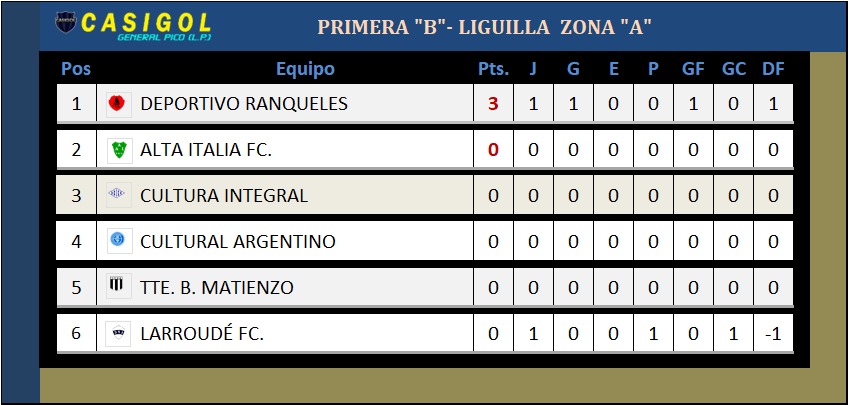The height and width of the screenshot is (405, 848).
Task: Select Larroudé goal difference cell showing -1
Action: click(773, 334)
